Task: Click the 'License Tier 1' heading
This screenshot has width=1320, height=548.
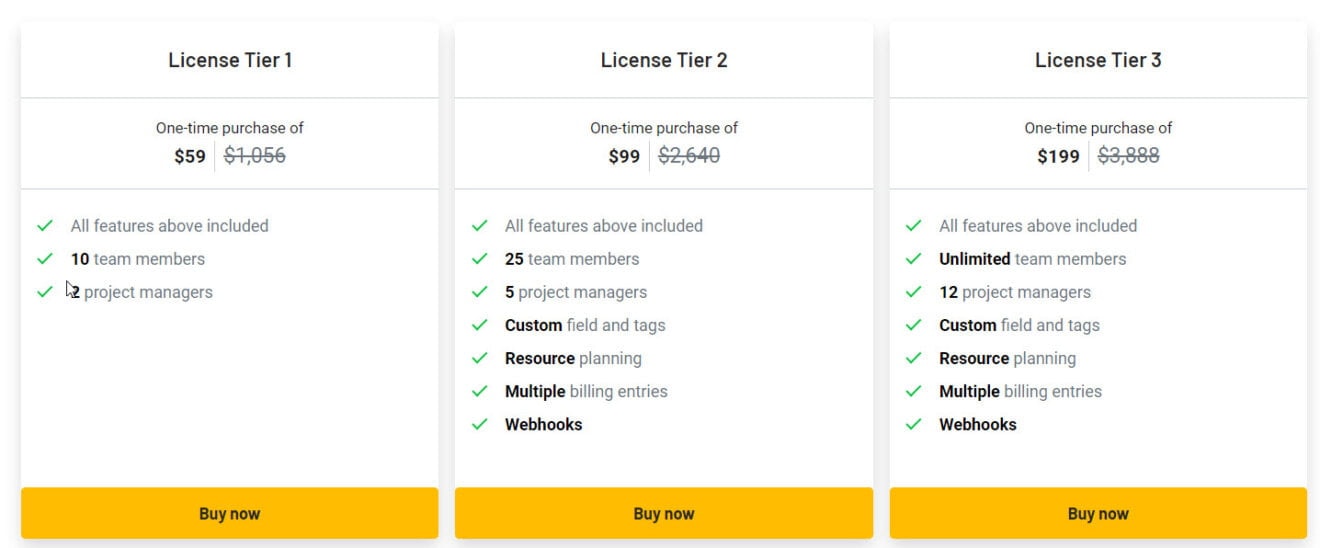Action: click(x=230, y=60)
